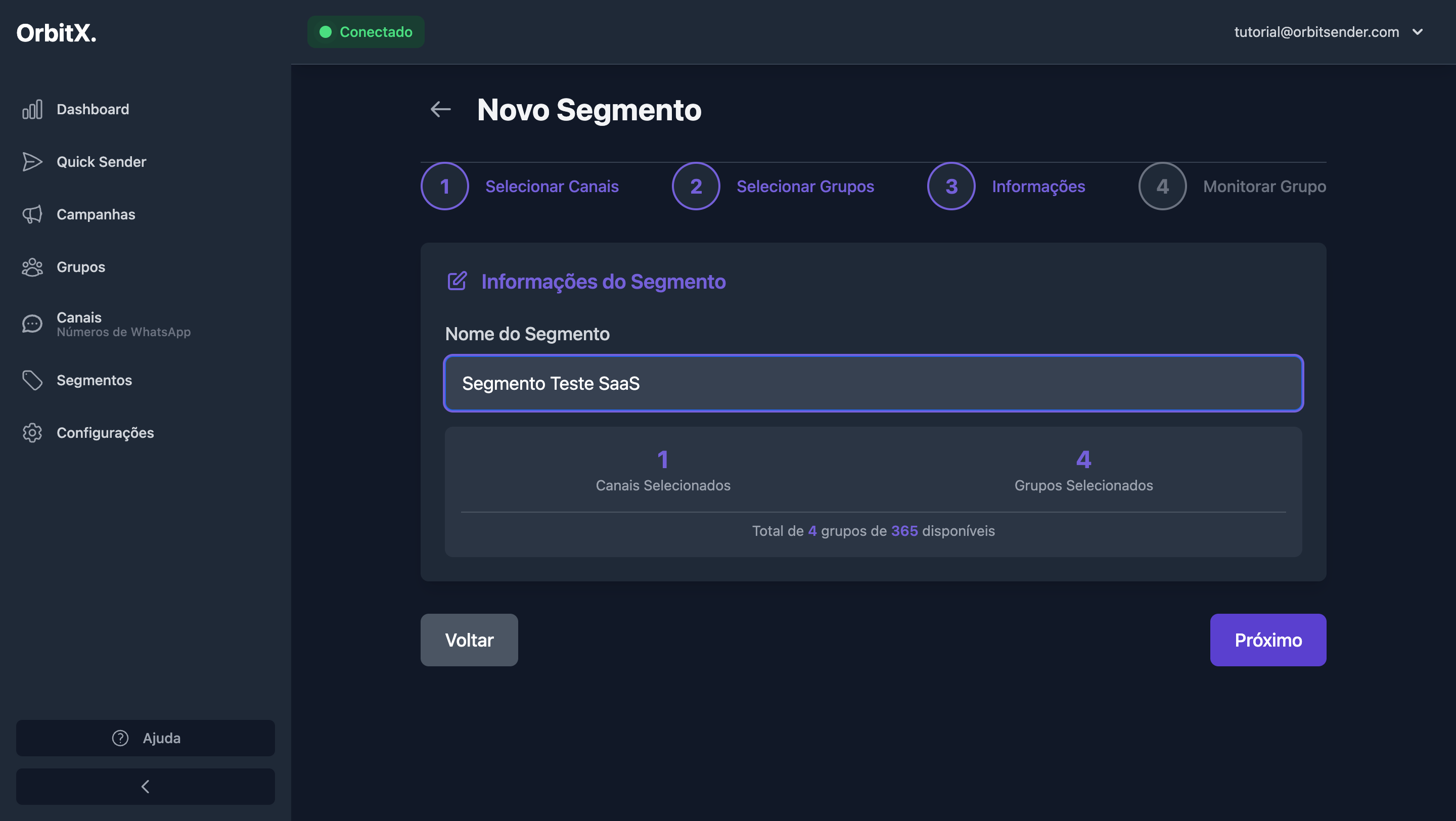
Task: Collapse the sidebar with the chevron button
Action: point(145,786)
